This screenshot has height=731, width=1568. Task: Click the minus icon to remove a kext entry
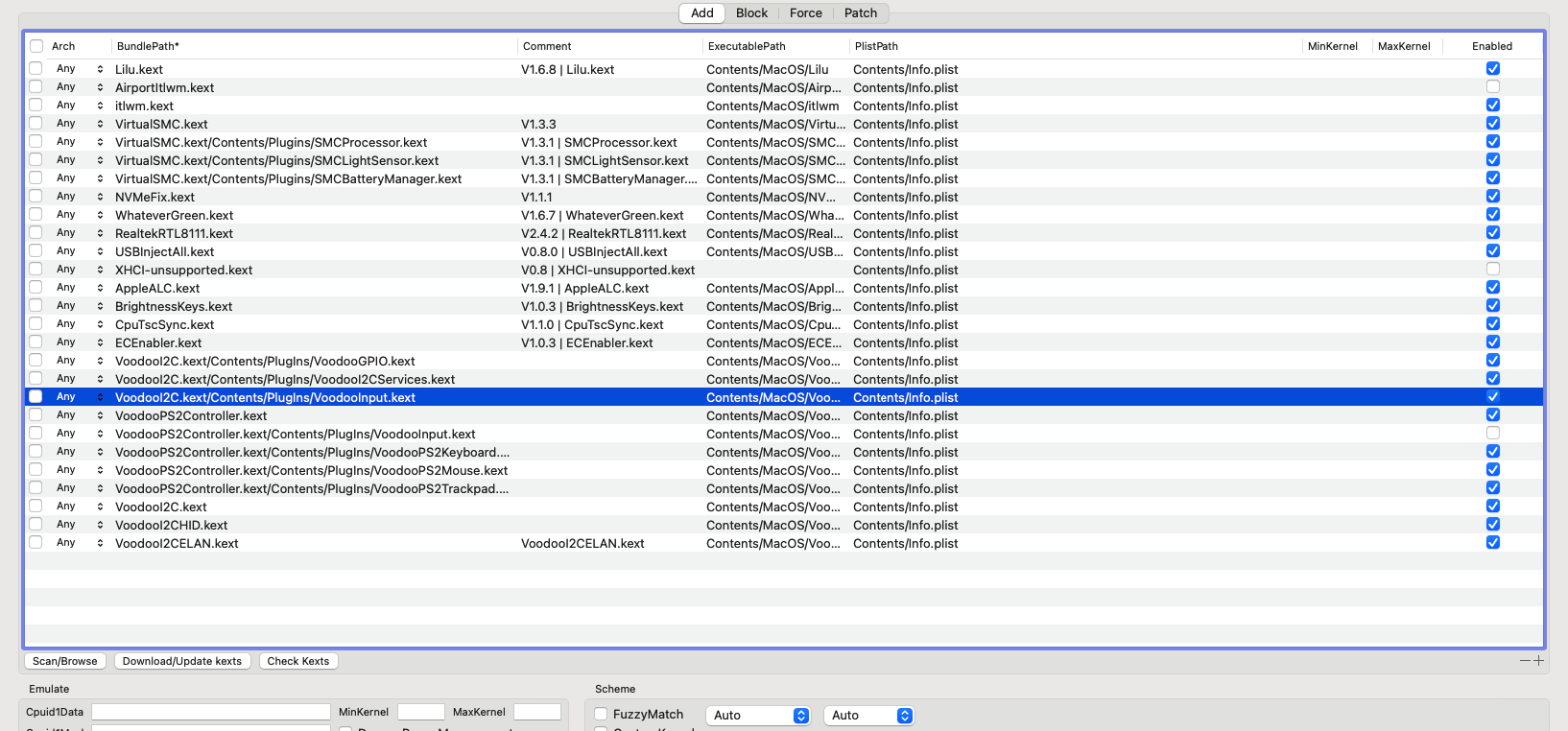1525,661
